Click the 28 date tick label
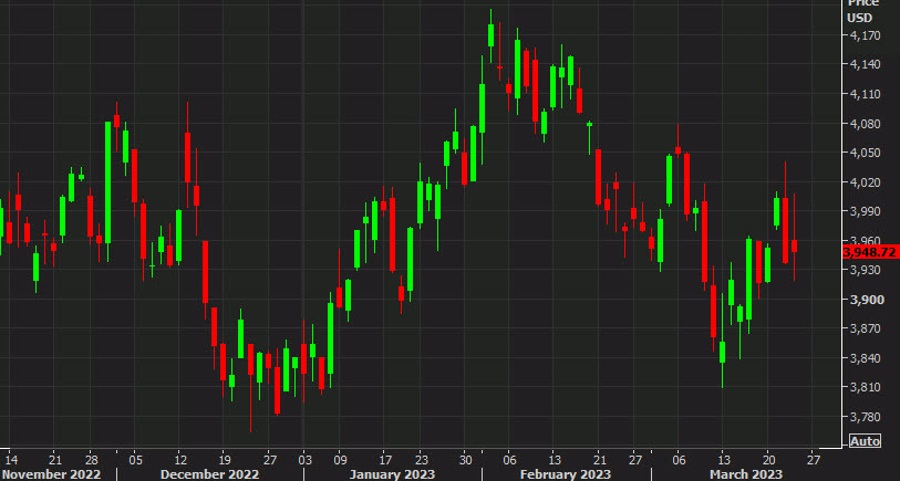The image size is (900, 481). (x=91, y=460)
